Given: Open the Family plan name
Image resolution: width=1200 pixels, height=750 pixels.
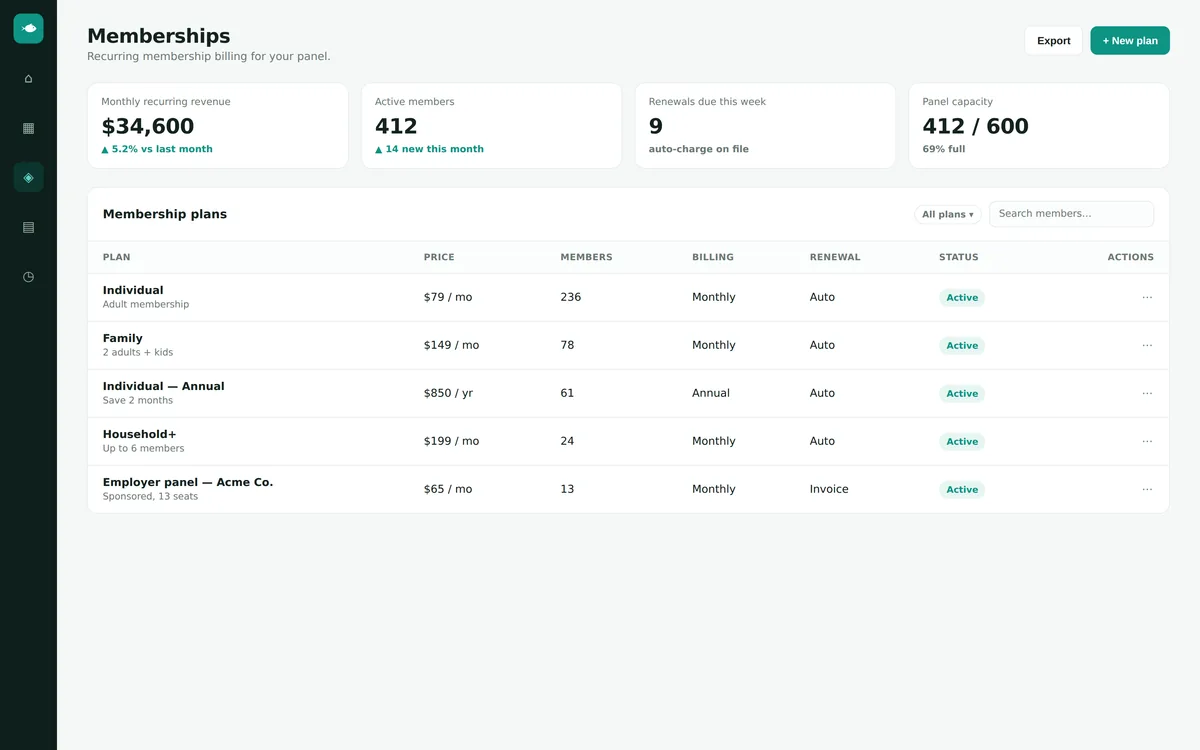Looking at the screenshot, I should pyautogui.click(x=123, y=338).
